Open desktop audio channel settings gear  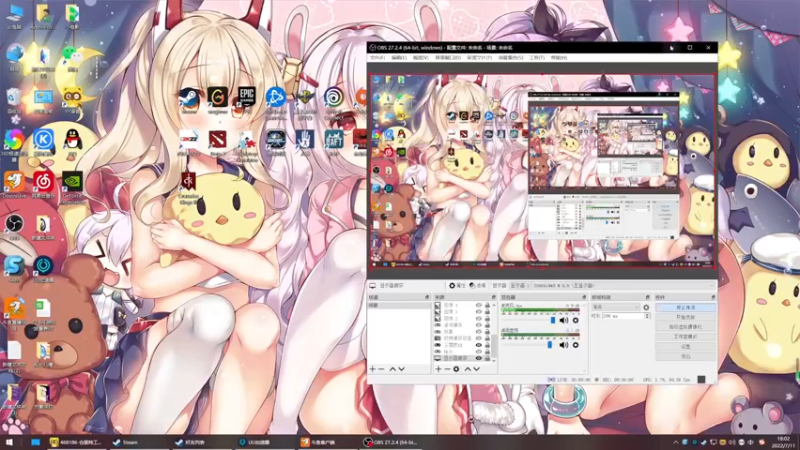point(576,345)
